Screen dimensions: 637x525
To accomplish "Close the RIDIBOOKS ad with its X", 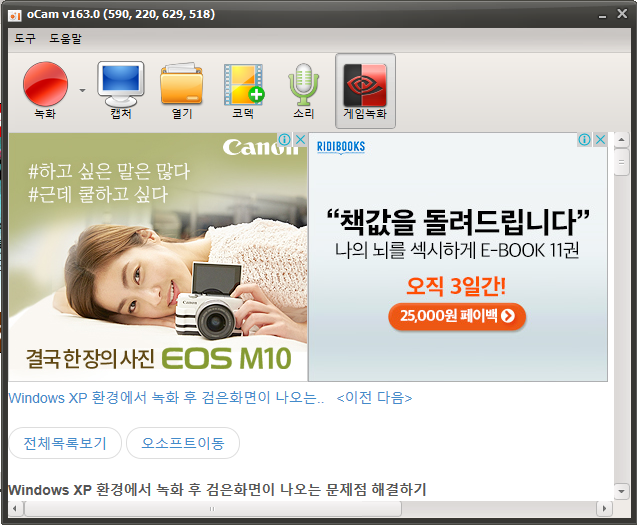I will (x=600, y=140).
